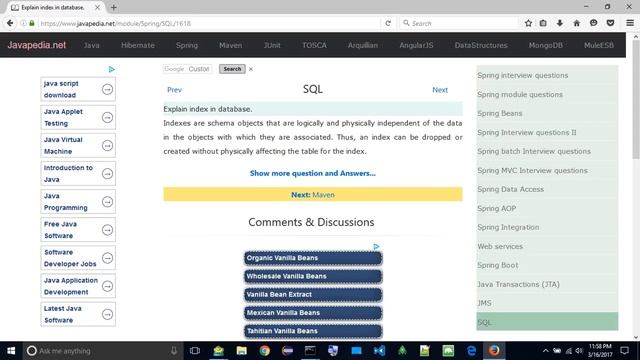
Task: Click the AdChoices icon above Vanilla Beans ads
Action: tap(376, 247)
